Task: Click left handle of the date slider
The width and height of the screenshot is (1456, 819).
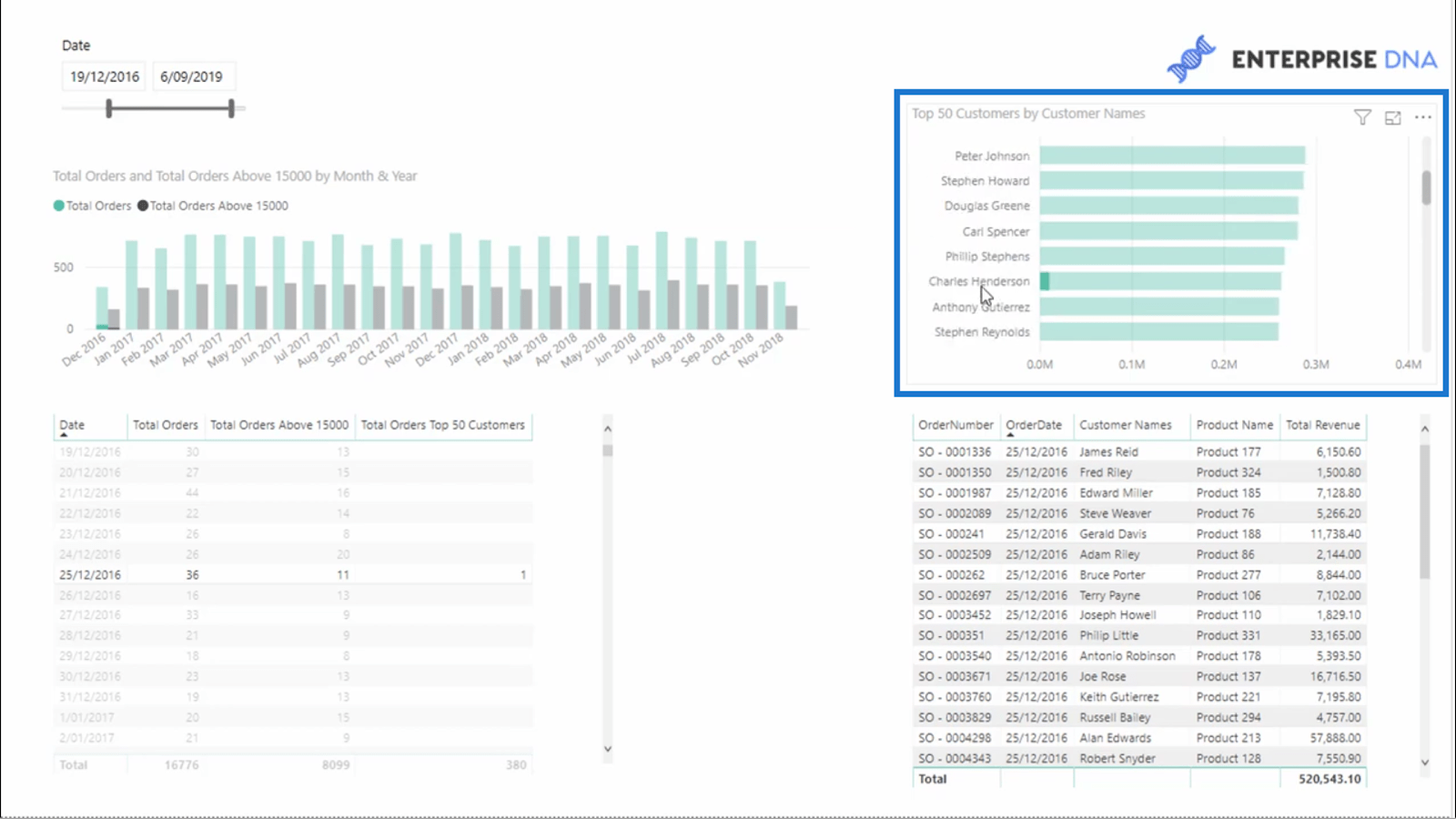Action: (109, 109)
